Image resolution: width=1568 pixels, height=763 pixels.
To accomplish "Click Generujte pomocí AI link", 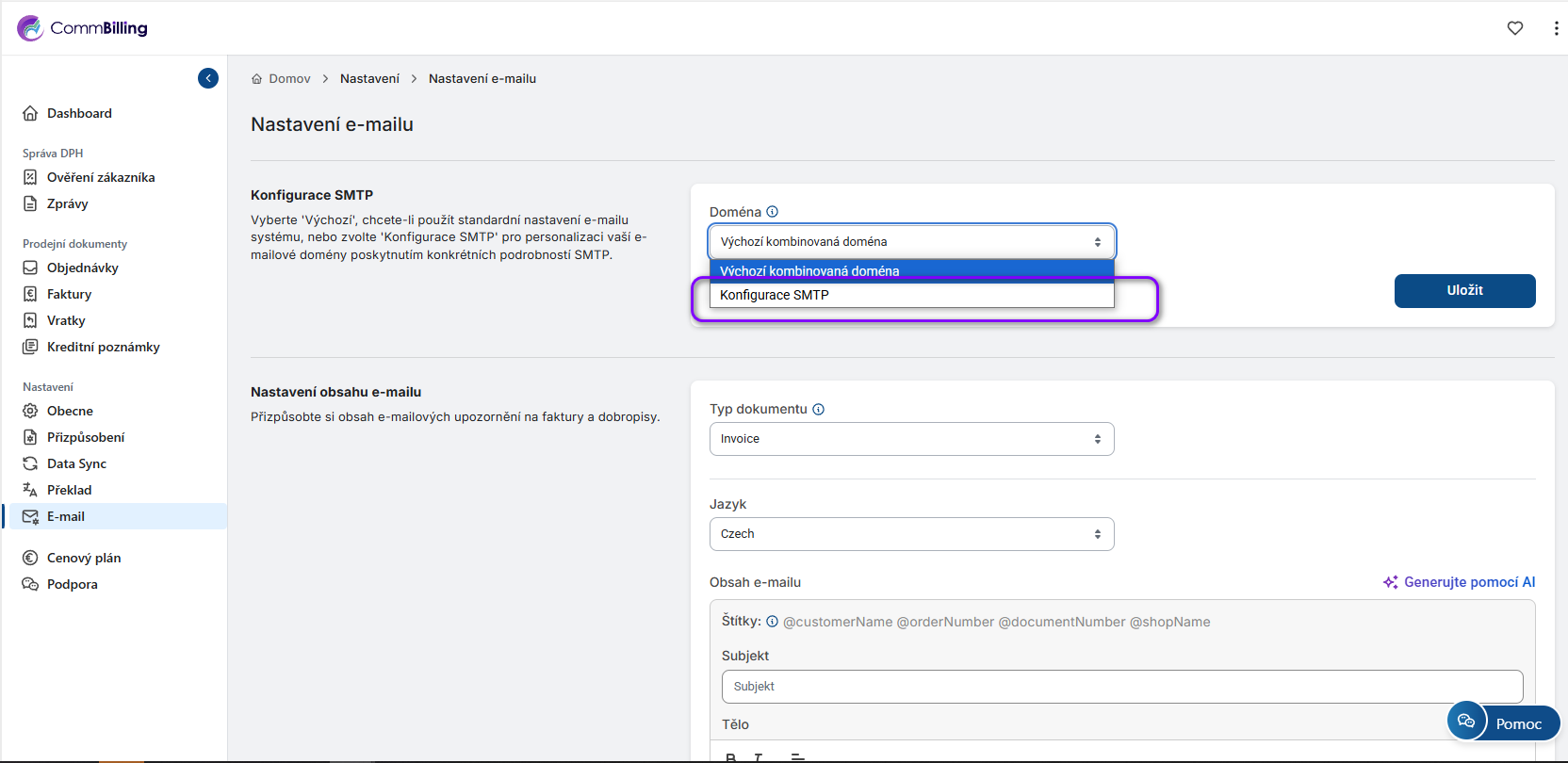I will pos(1460,582).
